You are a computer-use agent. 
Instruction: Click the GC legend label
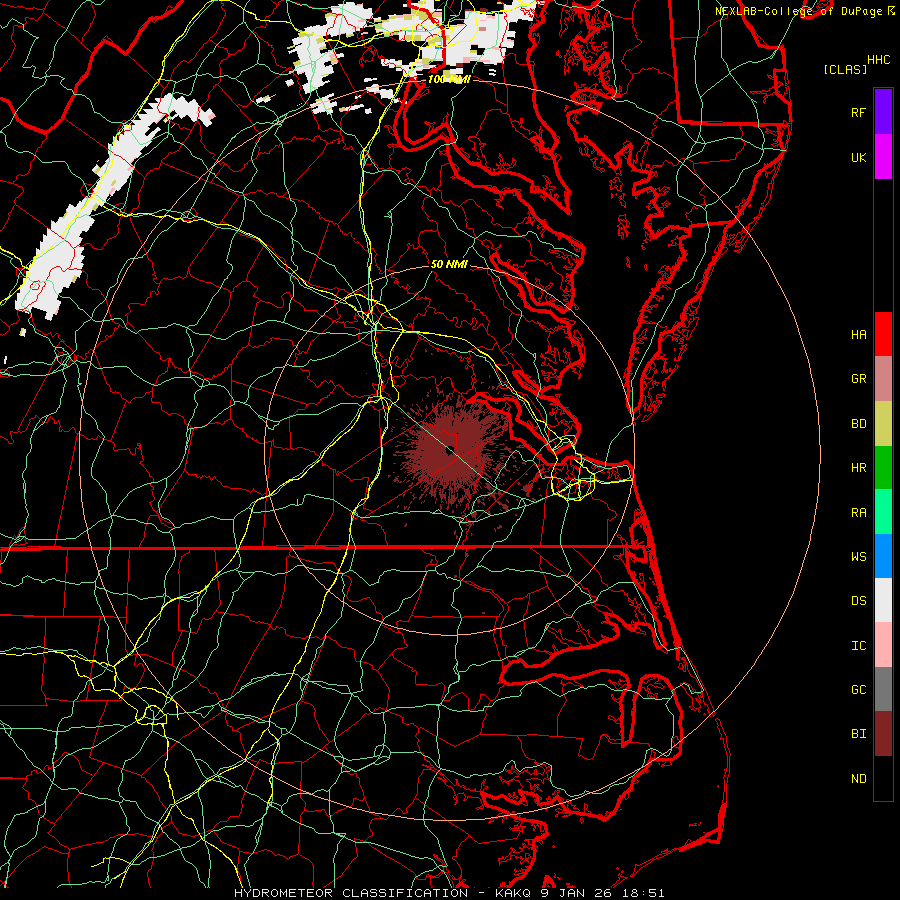click(858, 690)
